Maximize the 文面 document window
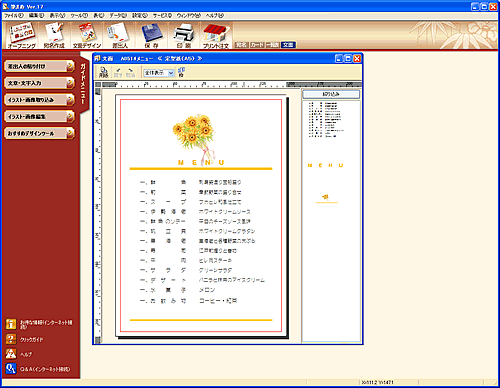 point(348,59)
